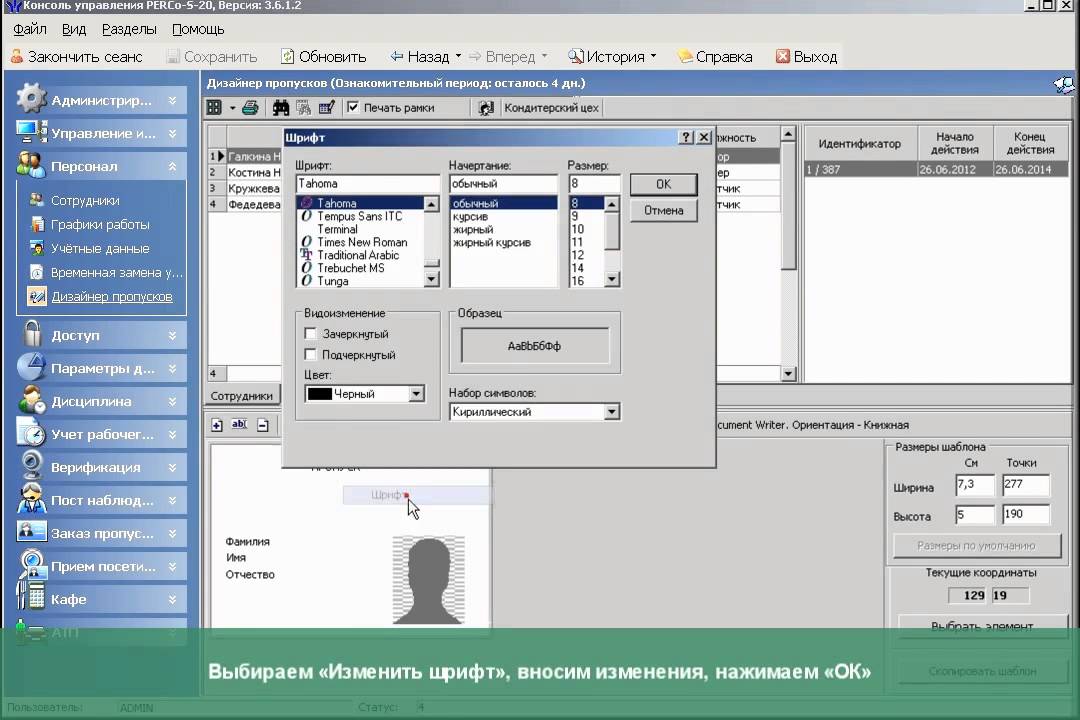
Task: Open the grid view icon in designer toolbar
Action: (214, 107)
